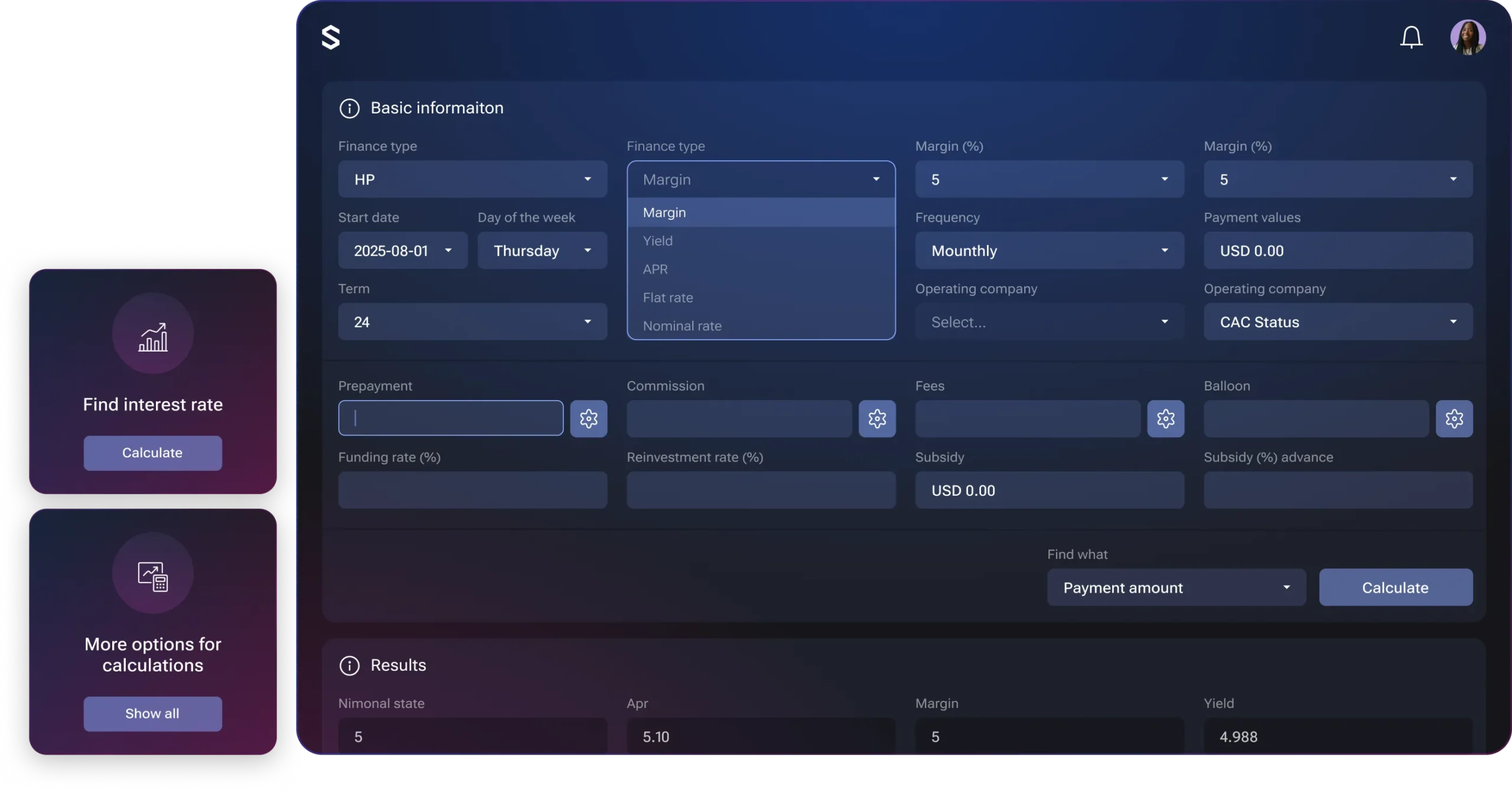Focus the Funding rate (%) field
The height and width of the screenshot is (790, 1512).
tap(472, 490)
